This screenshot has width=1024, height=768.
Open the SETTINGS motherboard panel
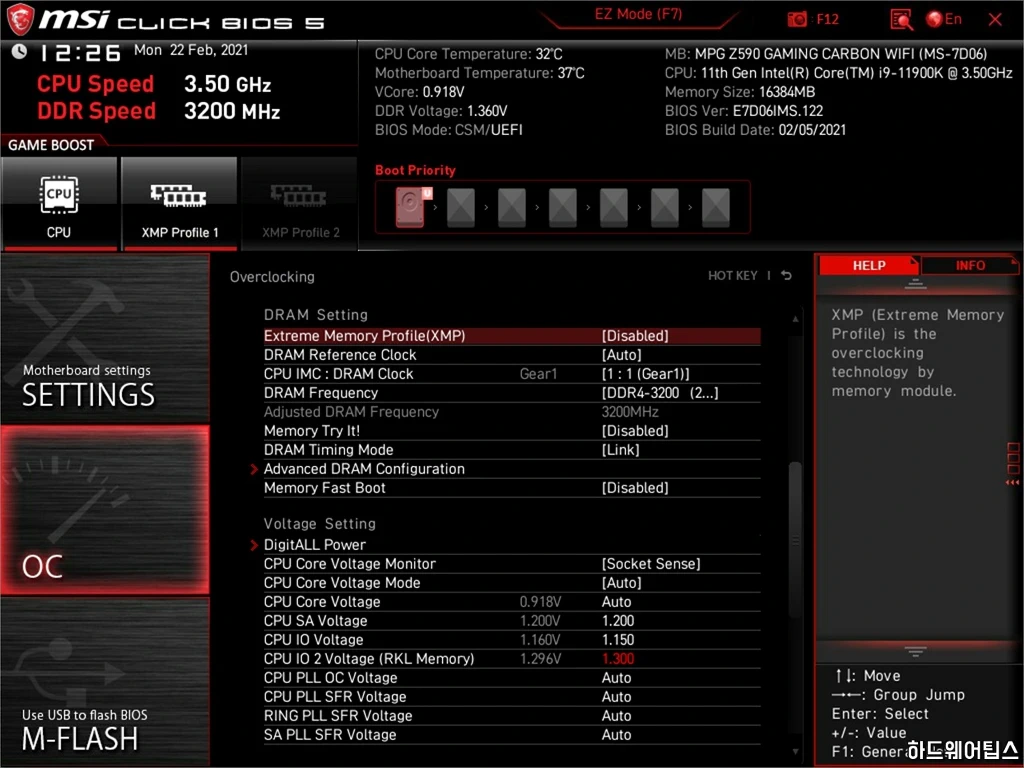[x=105, y=338]
